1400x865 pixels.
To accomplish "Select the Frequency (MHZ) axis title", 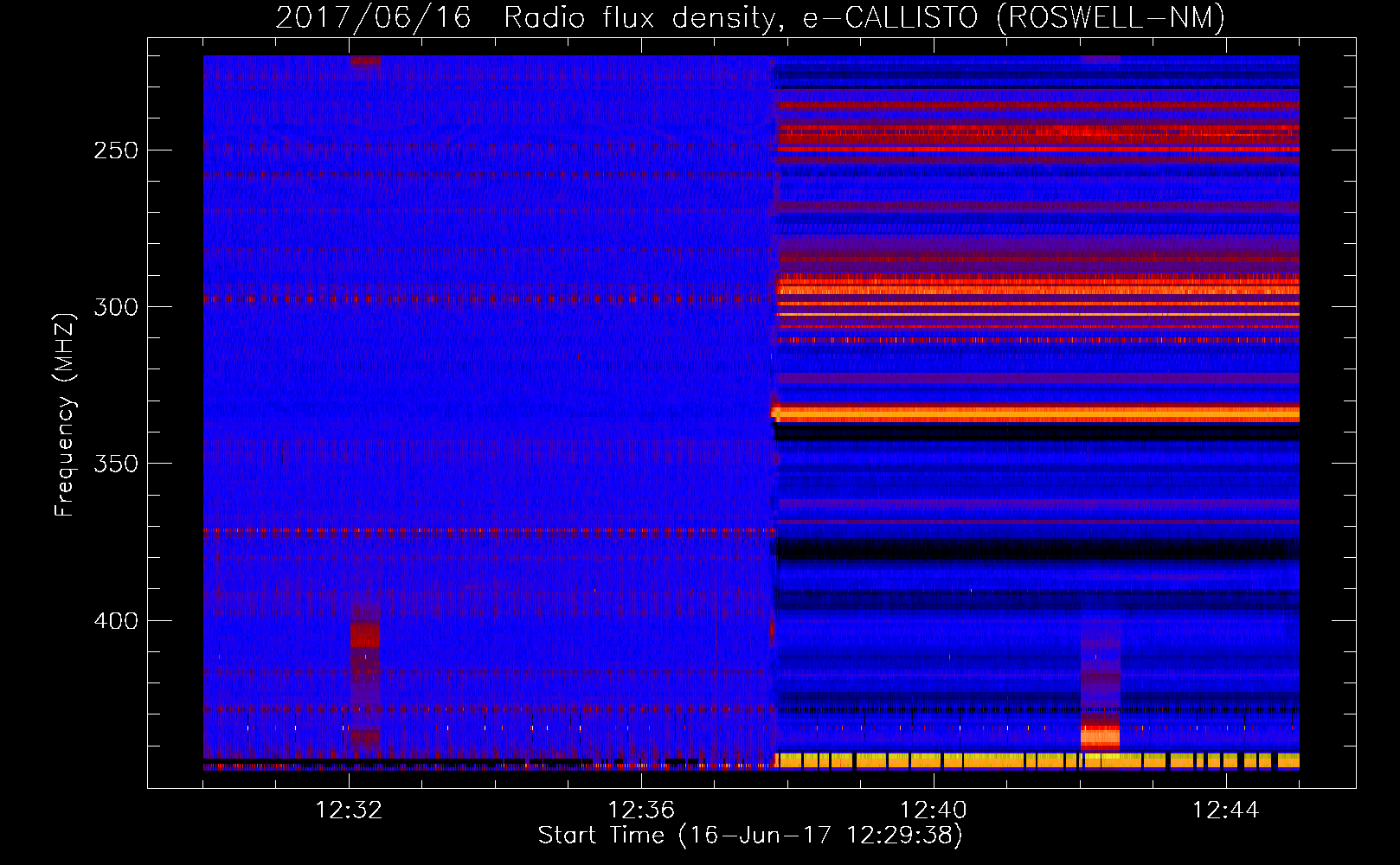I will [65, 414].
